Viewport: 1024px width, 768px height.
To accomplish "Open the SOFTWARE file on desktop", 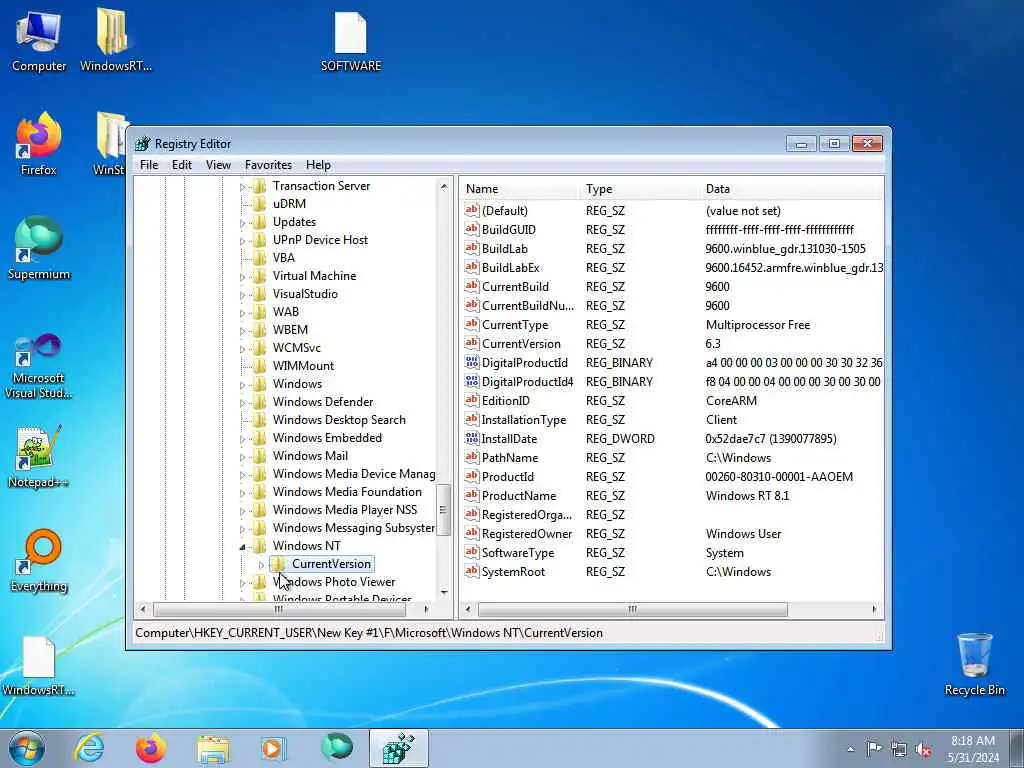I will 351,40.
